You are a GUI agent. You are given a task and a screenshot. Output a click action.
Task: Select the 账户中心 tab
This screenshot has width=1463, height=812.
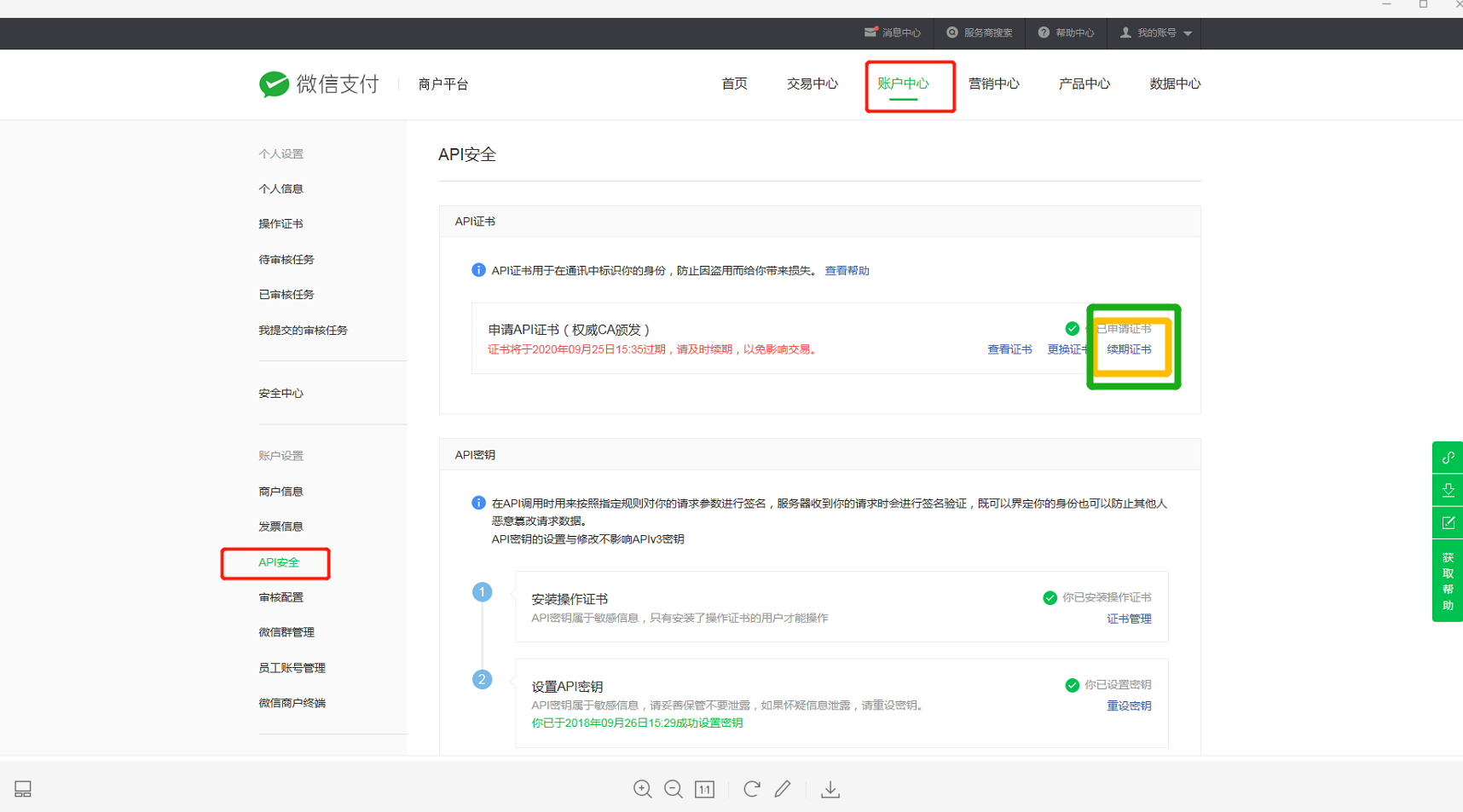coord(903,84)
